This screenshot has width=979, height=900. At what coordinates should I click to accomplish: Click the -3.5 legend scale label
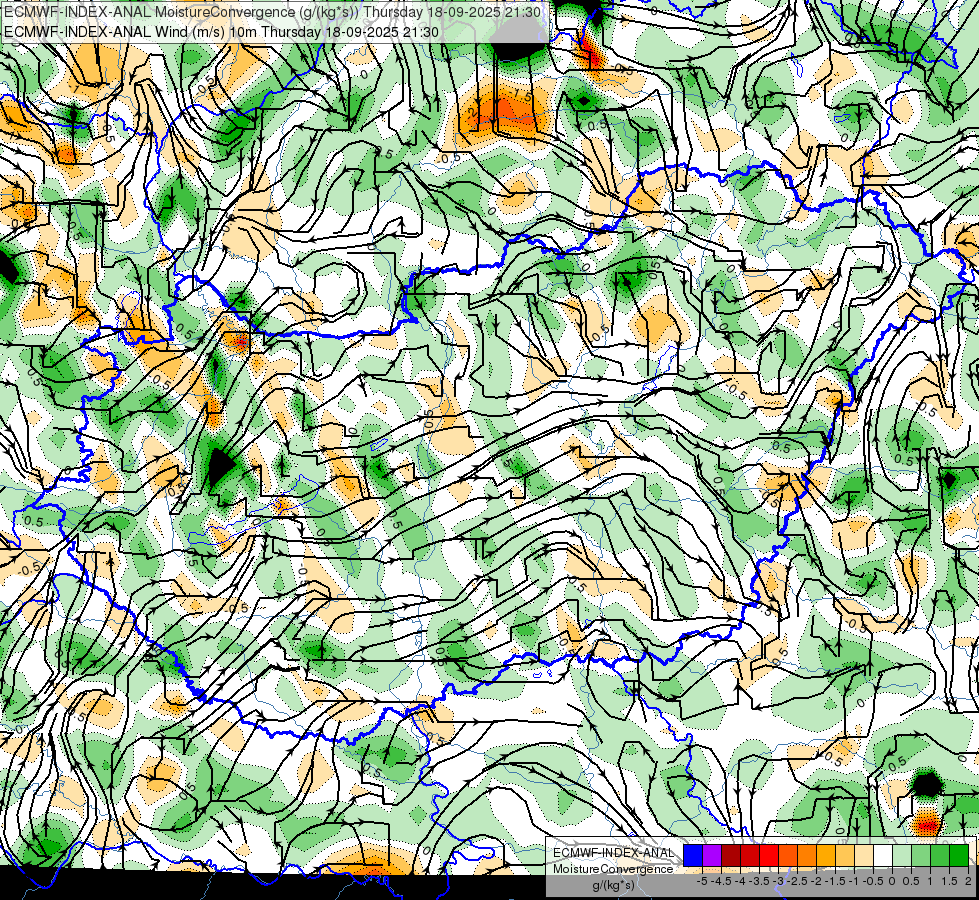(759, 881)
